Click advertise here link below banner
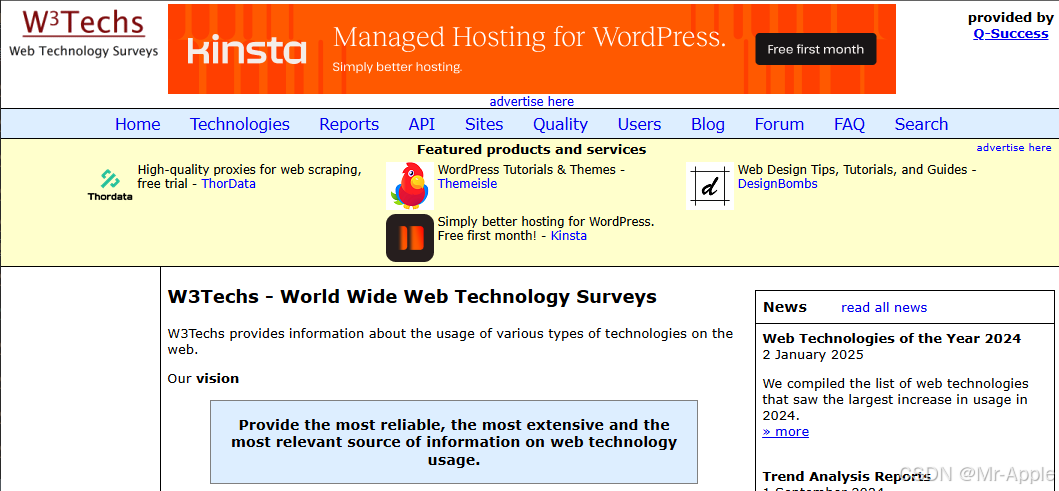The width and height of the screenshot is (1059, 491). coord(532,101)
